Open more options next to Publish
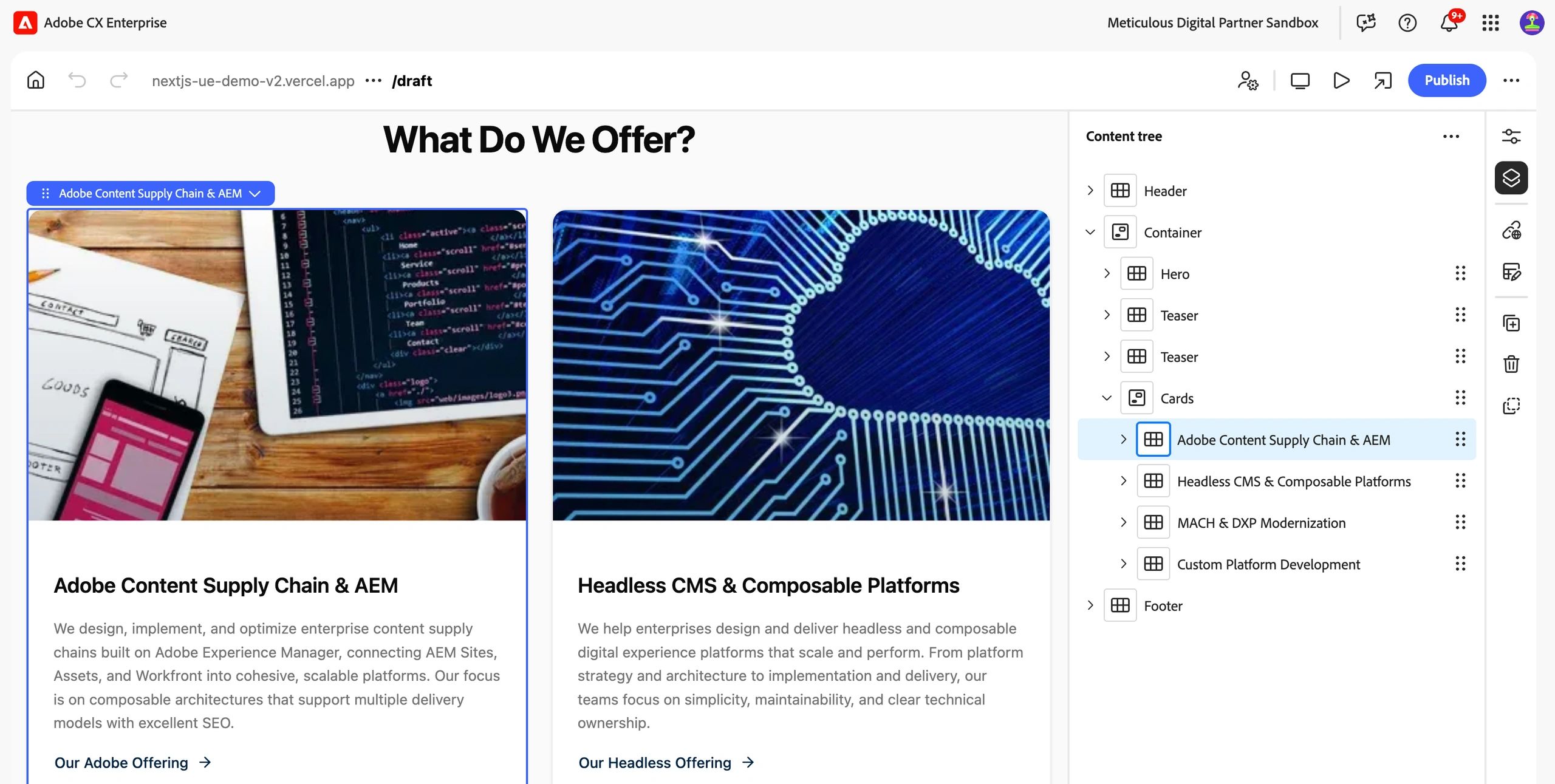1555x784 pixels. click(1511, 80)
